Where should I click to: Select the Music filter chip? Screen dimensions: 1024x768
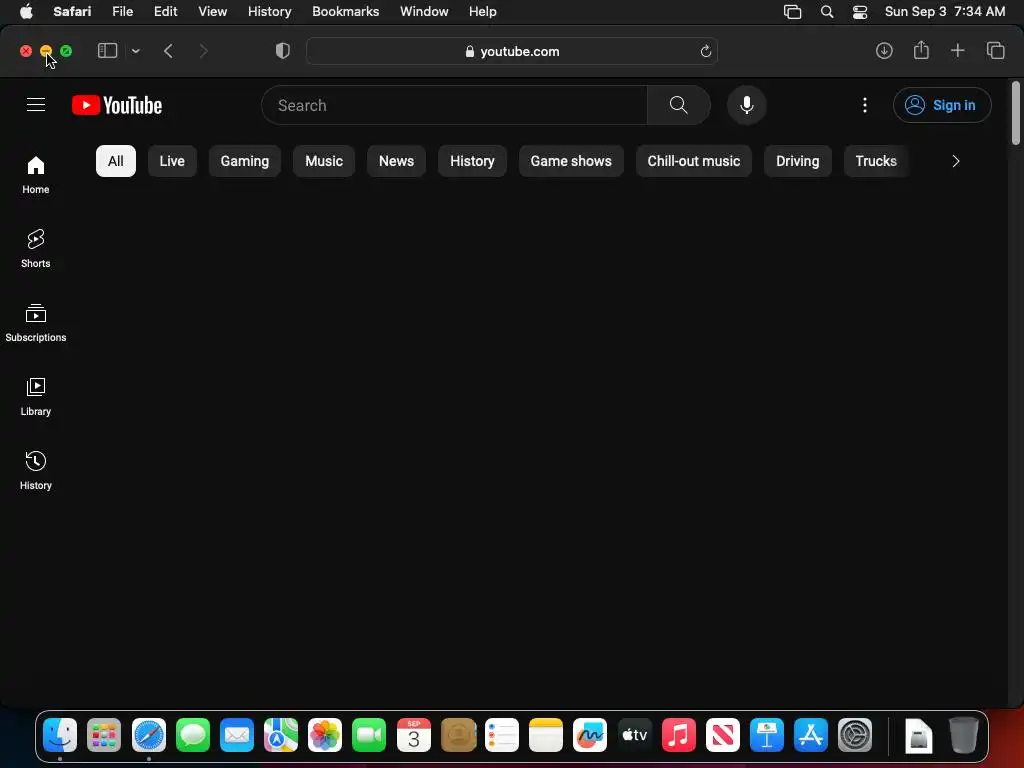coord(324,161)
